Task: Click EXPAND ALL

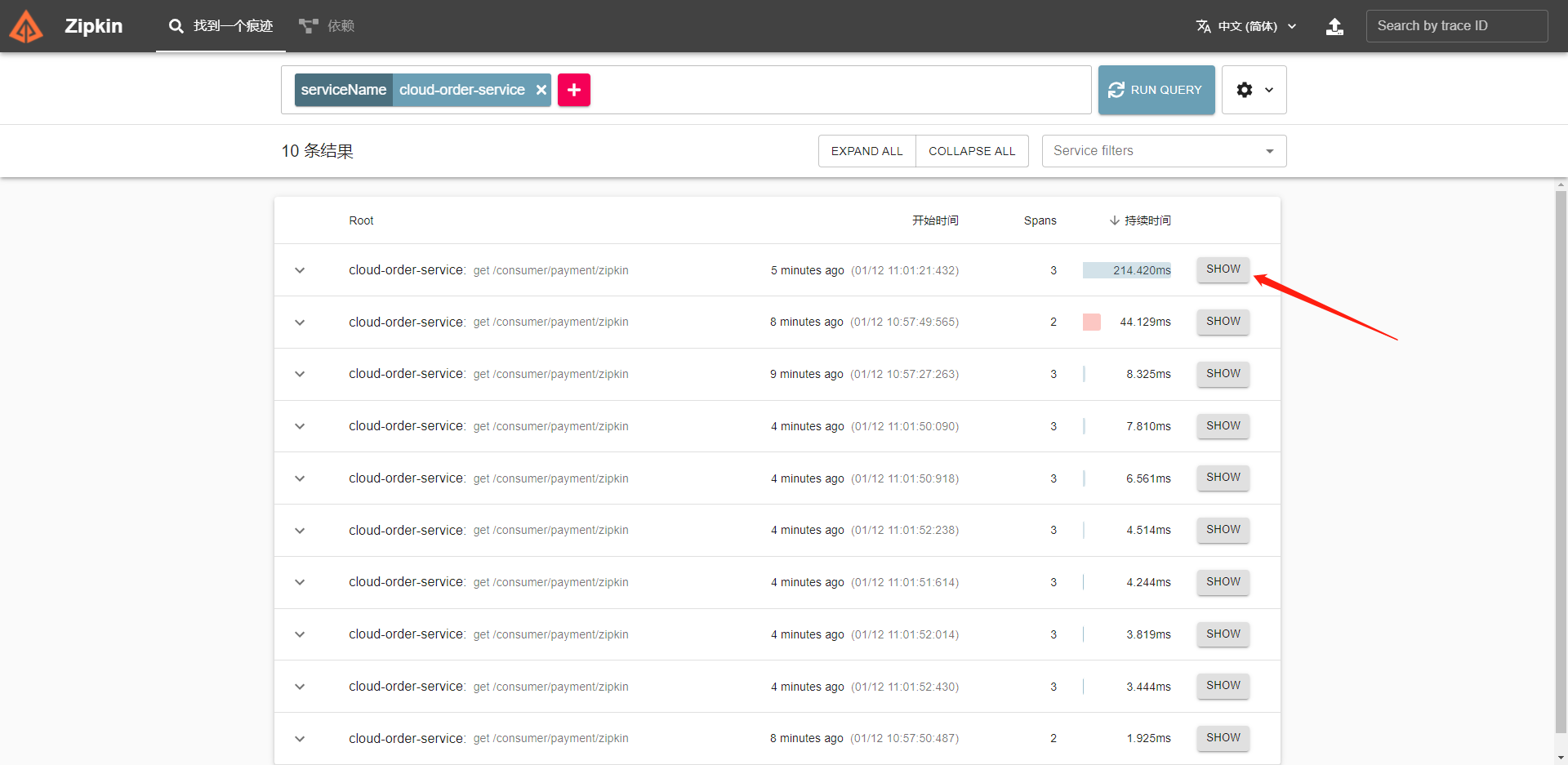Action: (867, 151)
